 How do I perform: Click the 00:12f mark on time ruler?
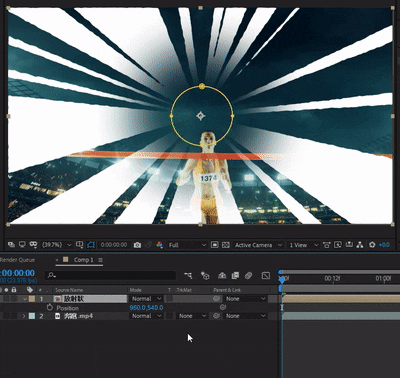tap(332, 278)
